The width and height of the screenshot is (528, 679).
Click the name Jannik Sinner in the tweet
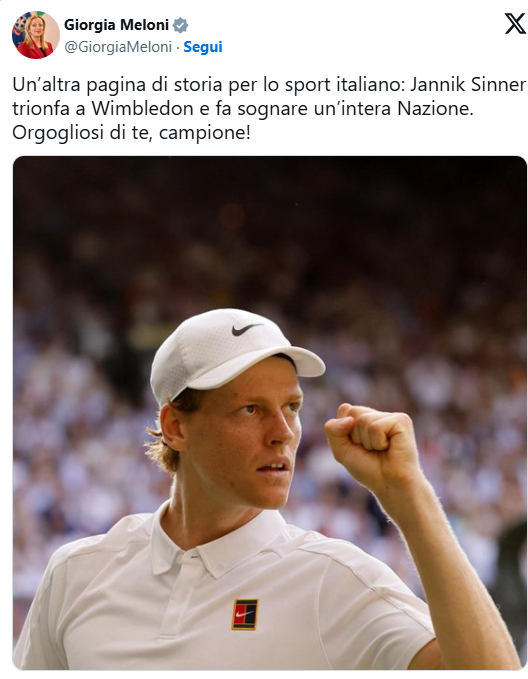(x=468, y=85)
